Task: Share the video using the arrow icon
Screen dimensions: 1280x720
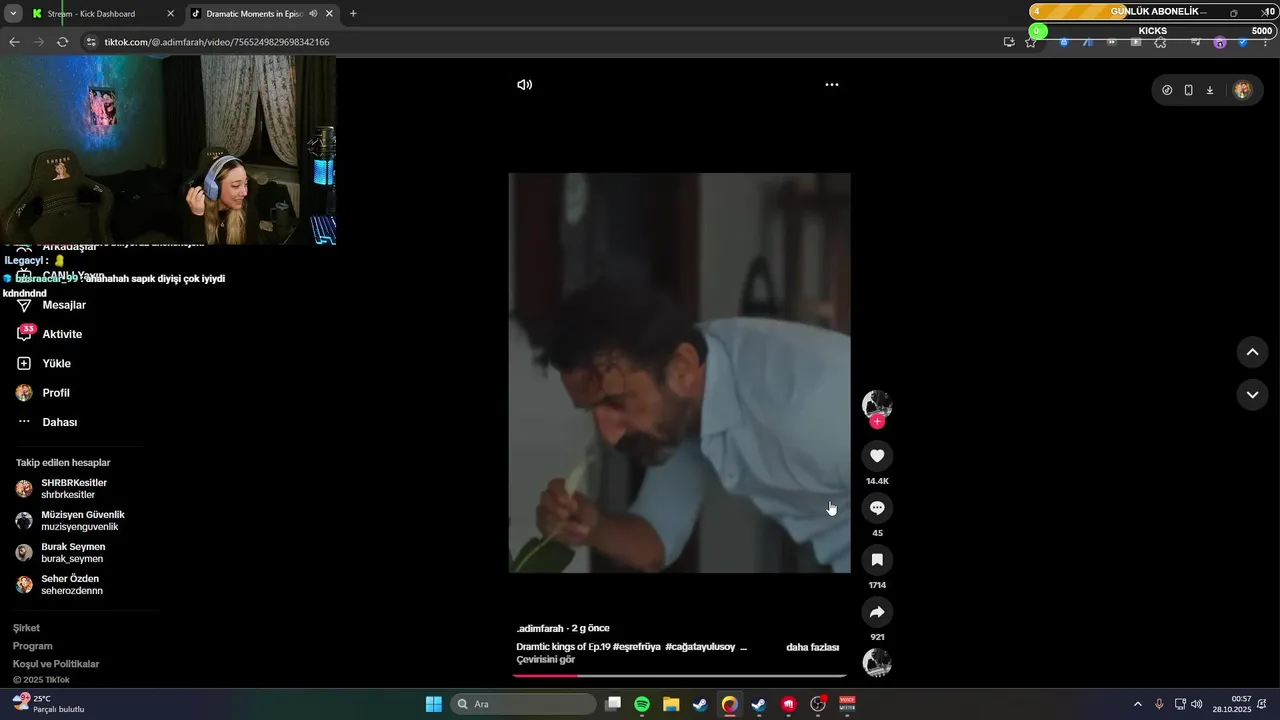Action: [x=877, y=612]
